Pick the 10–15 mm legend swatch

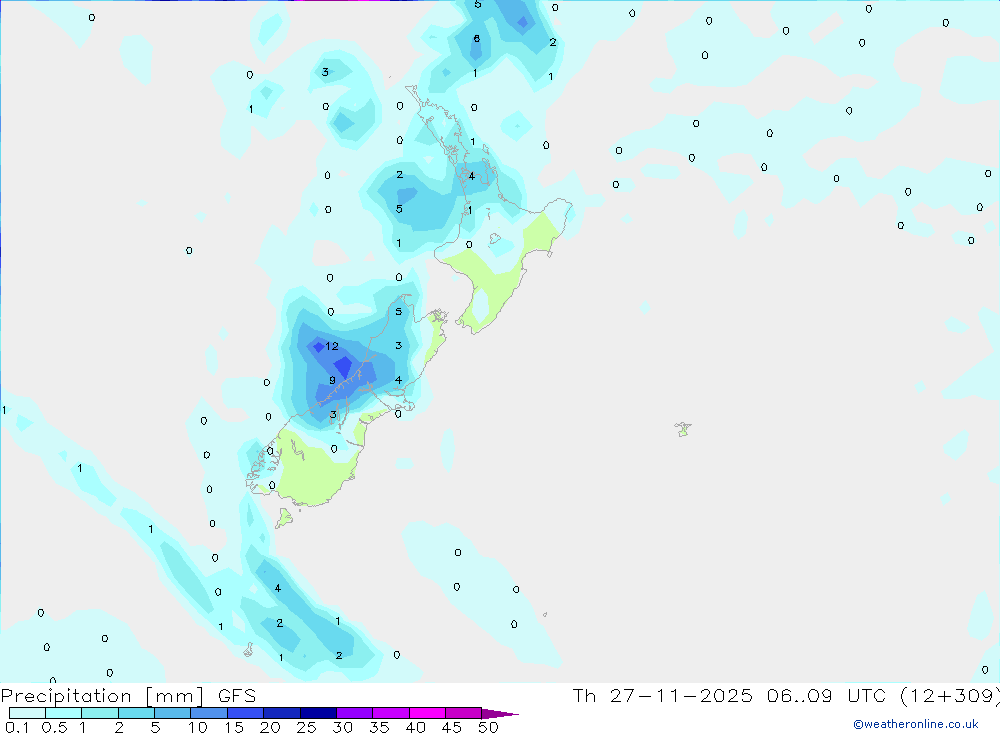click(209, 713)
